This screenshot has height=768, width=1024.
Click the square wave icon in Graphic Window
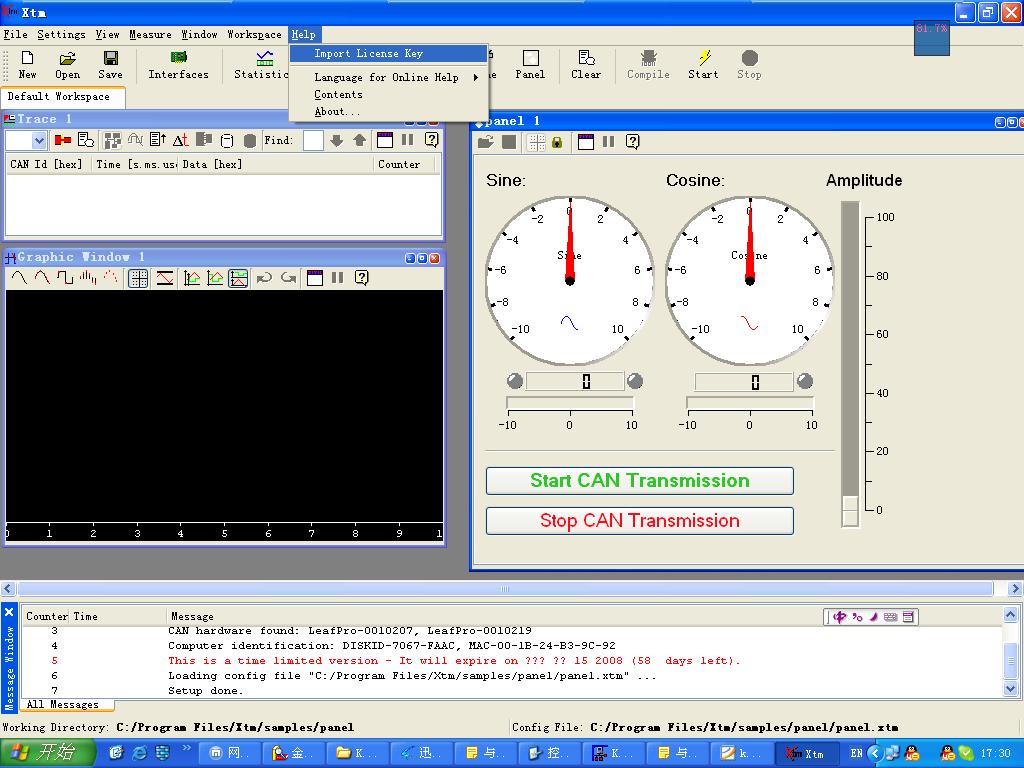point(65,278)
